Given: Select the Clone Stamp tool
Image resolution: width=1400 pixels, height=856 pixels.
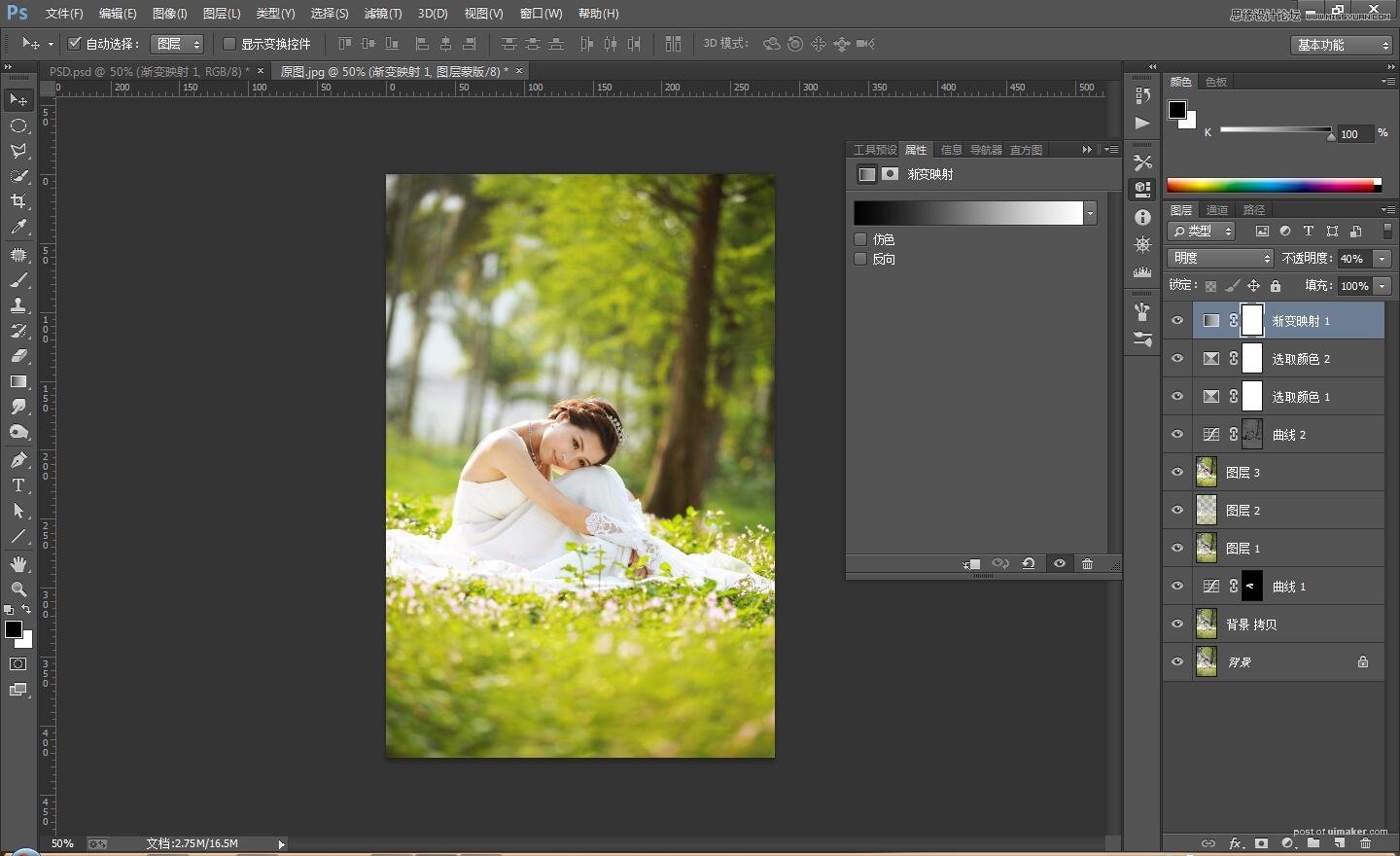Looking at the screenshot, I should (x=18, y=305).
